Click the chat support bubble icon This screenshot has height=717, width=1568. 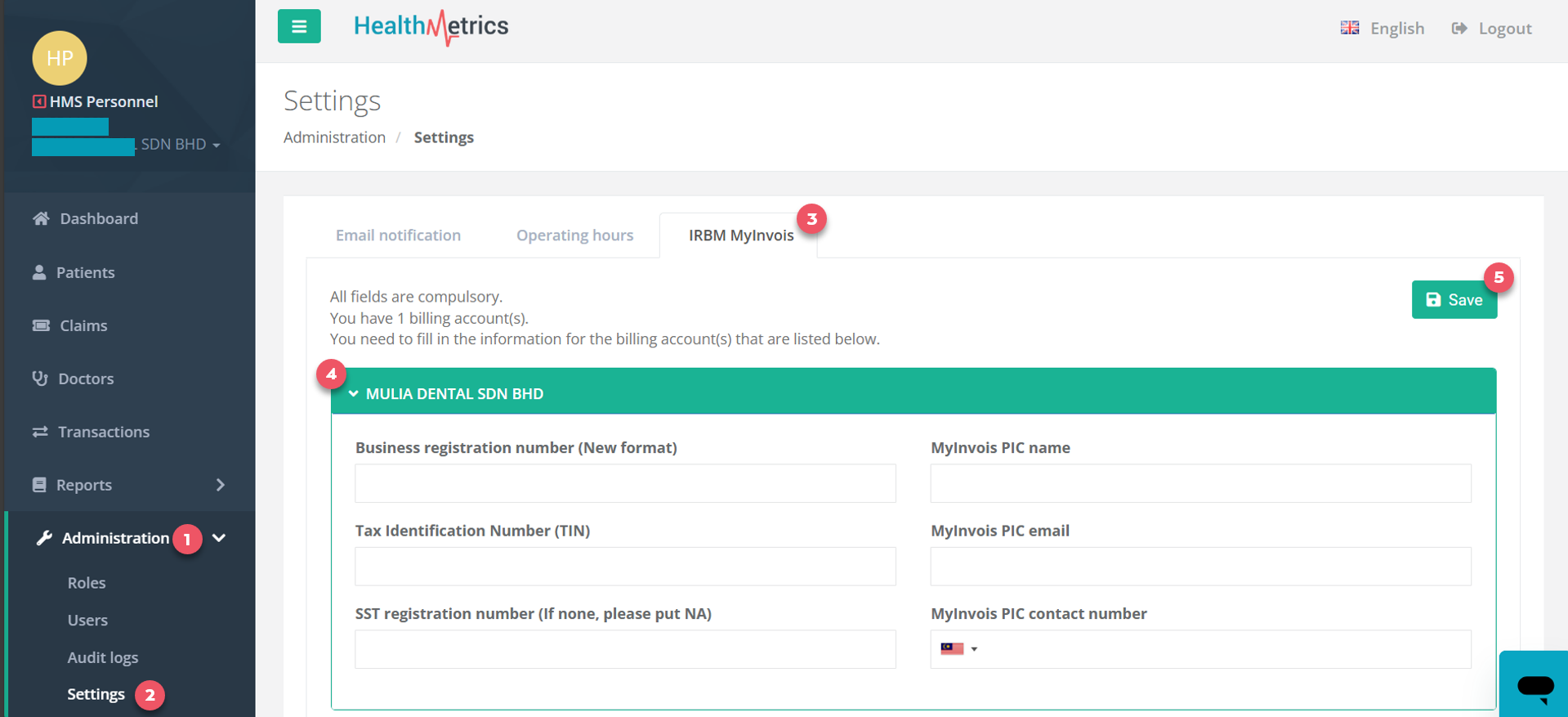pyautogui.click(x=1534, y=685)
